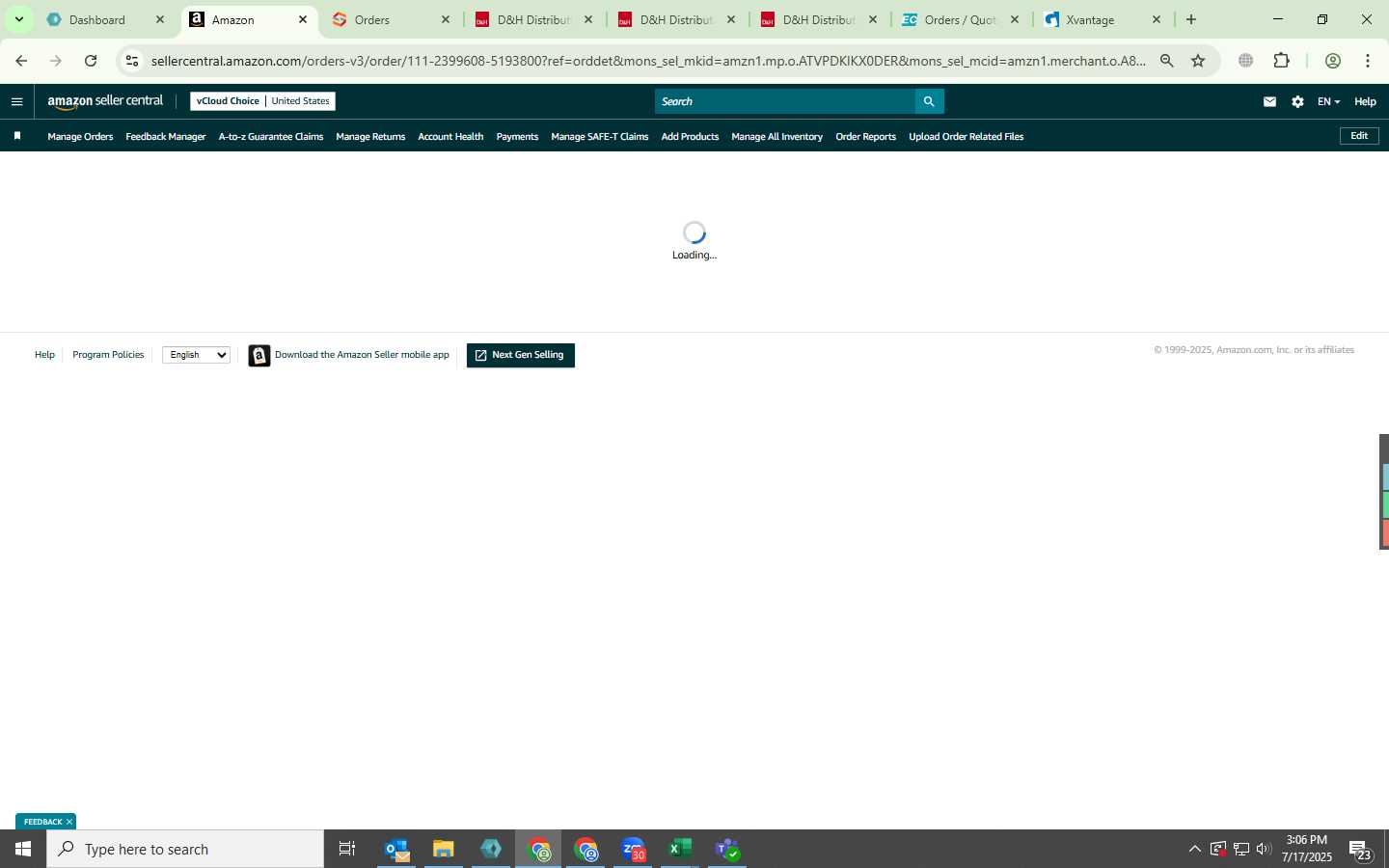Open the English language select box
The width and height of the screenshot is (1389, 868).
(196, 355)
